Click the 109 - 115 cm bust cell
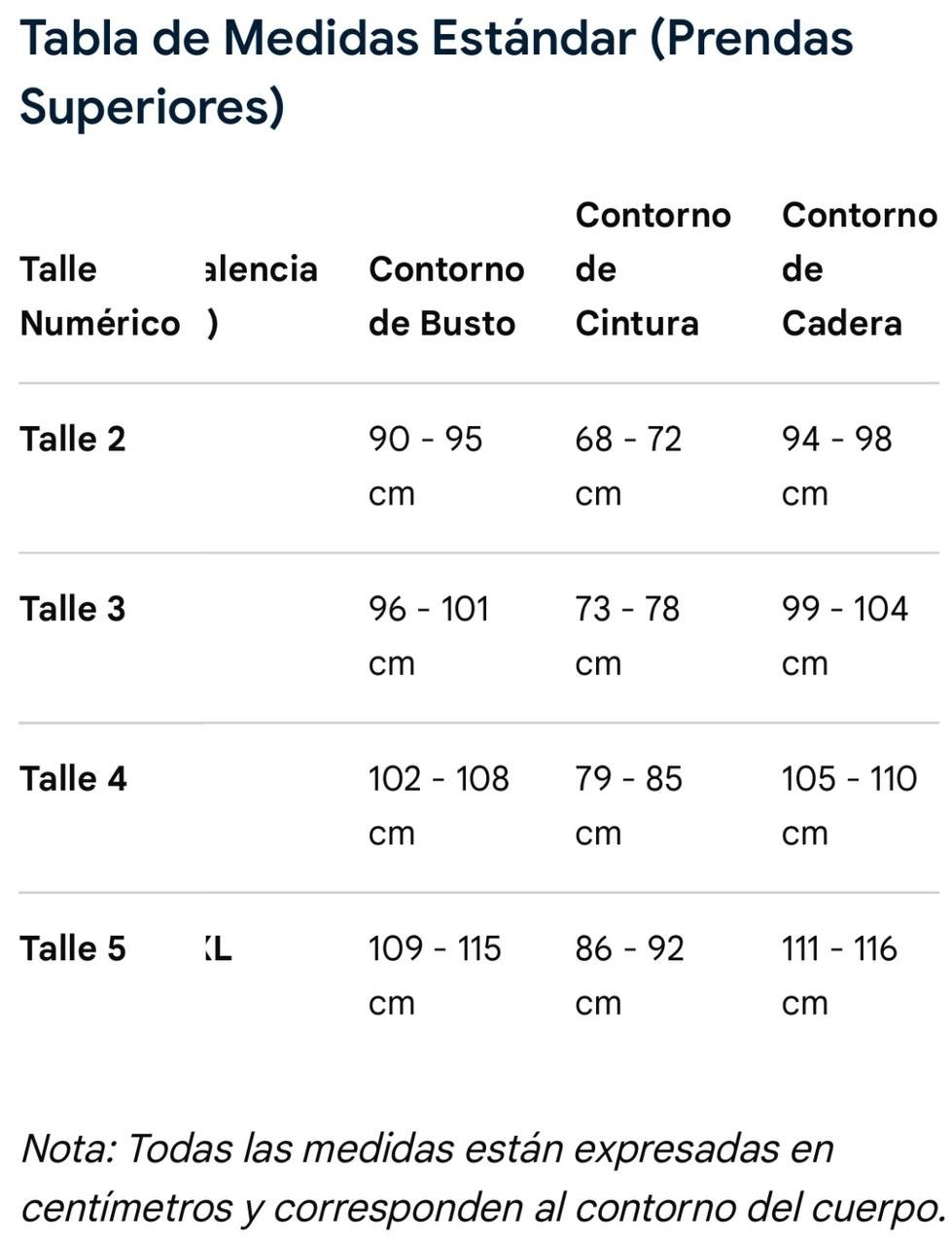Image resolution: width=952 pixels, height=1245 pixels. point(435,976)
